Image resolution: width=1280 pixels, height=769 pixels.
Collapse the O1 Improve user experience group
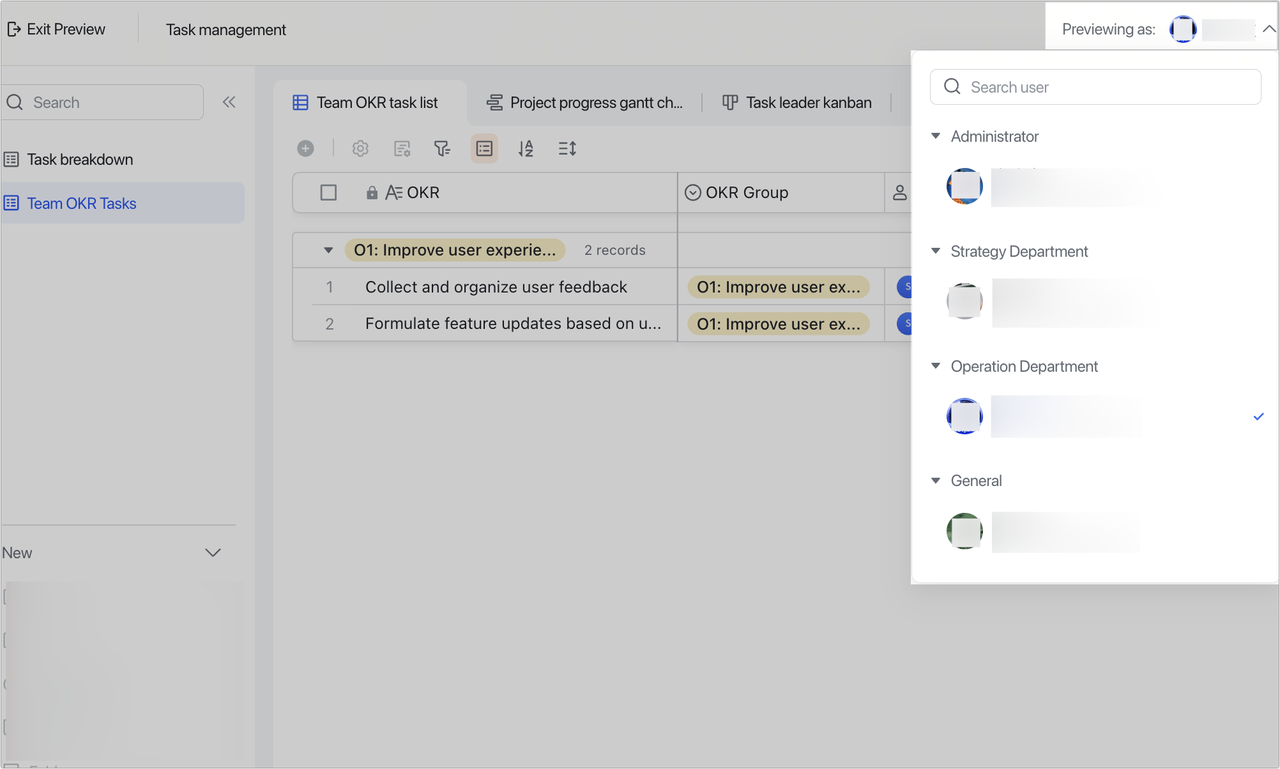328,250
